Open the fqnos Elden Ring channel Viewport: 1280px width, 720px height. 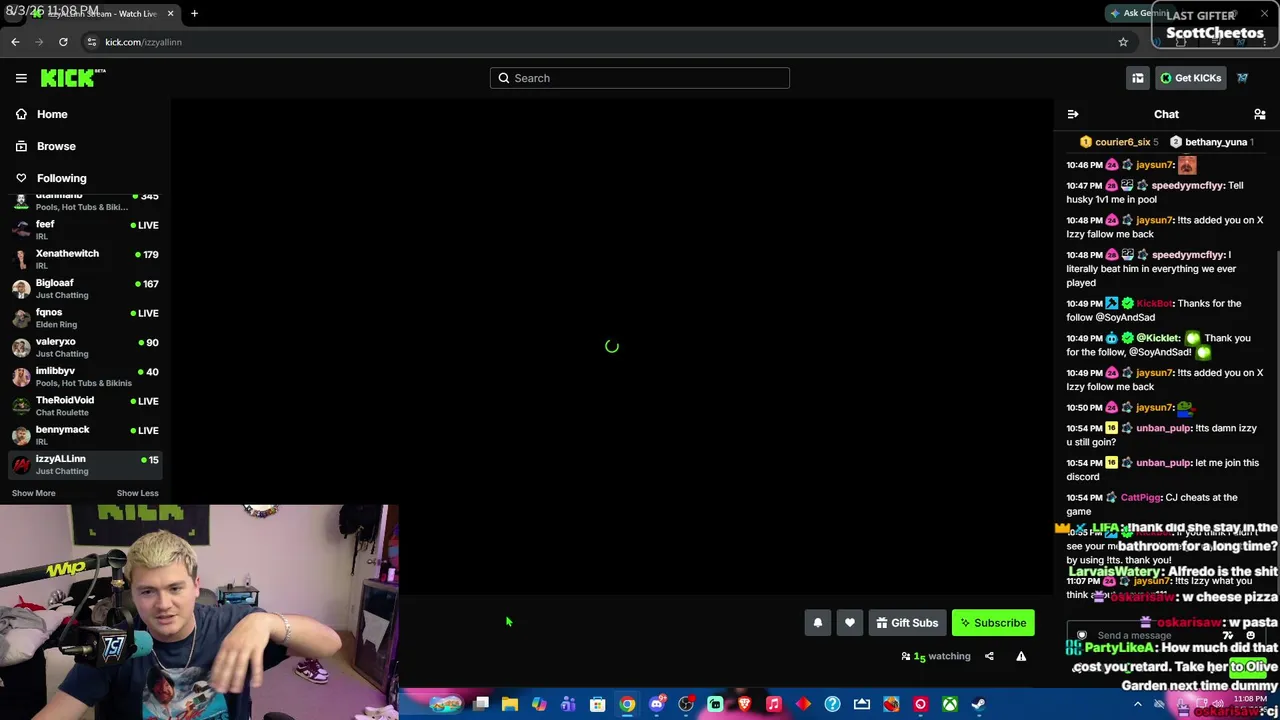coord(85,318)
